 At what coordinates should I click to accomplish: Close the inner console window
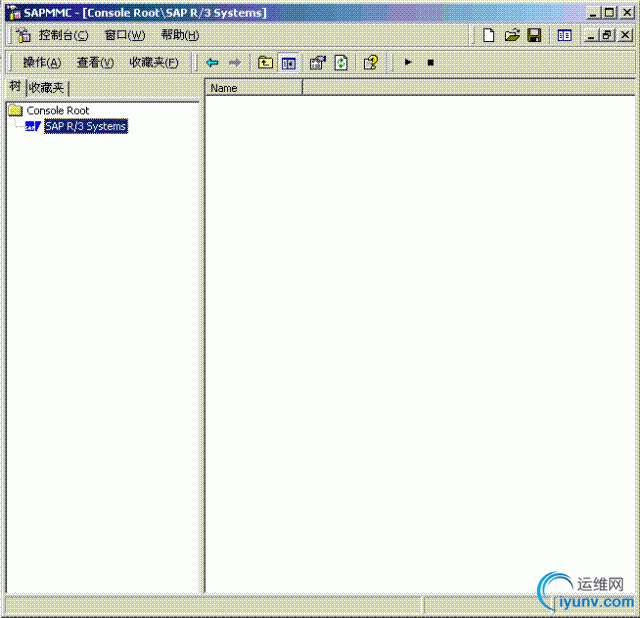(x=625, y=36)
